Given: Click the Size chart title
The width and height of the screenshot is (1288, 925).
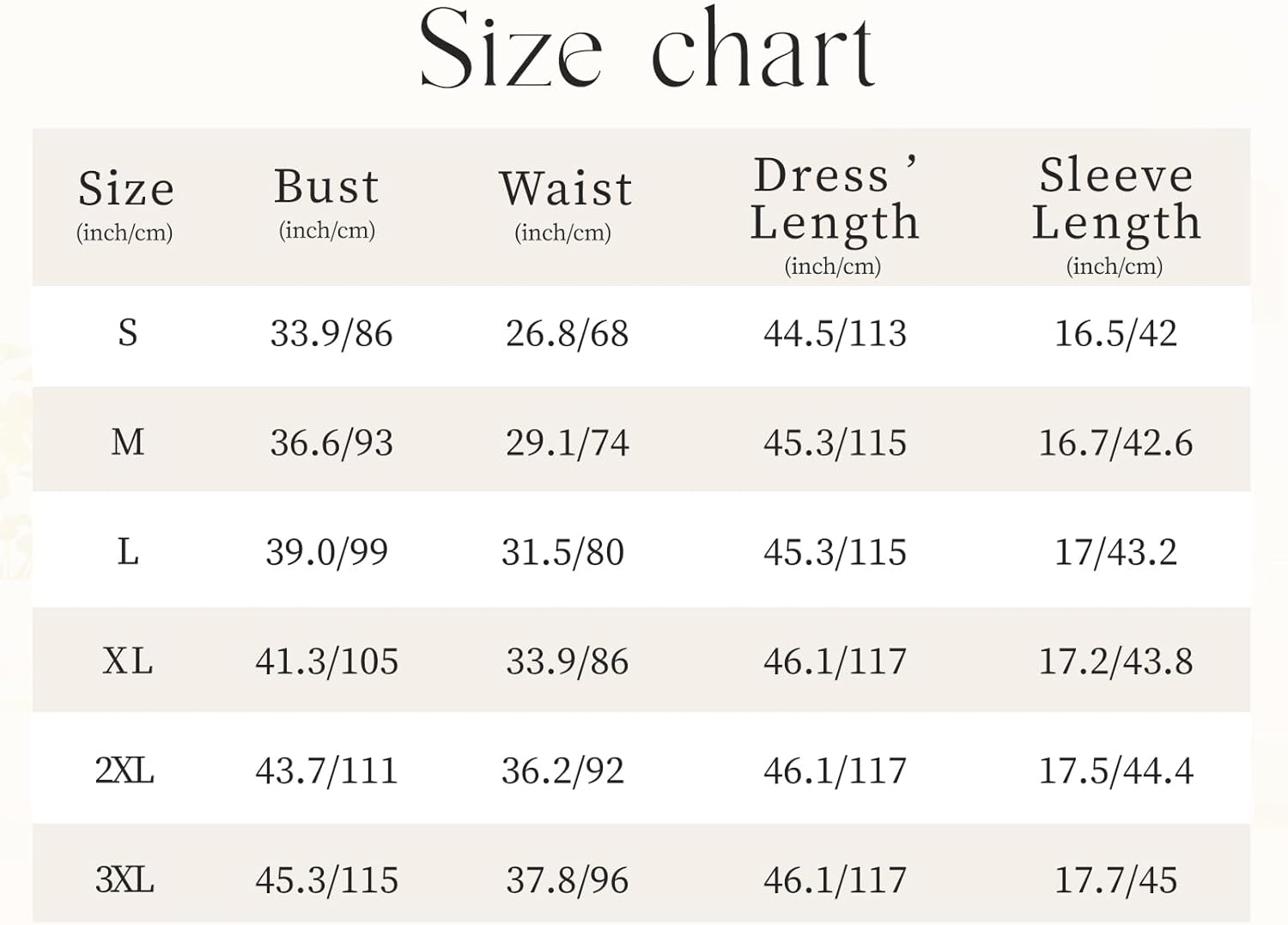Looking at the screenshot, I should [646, 50].
